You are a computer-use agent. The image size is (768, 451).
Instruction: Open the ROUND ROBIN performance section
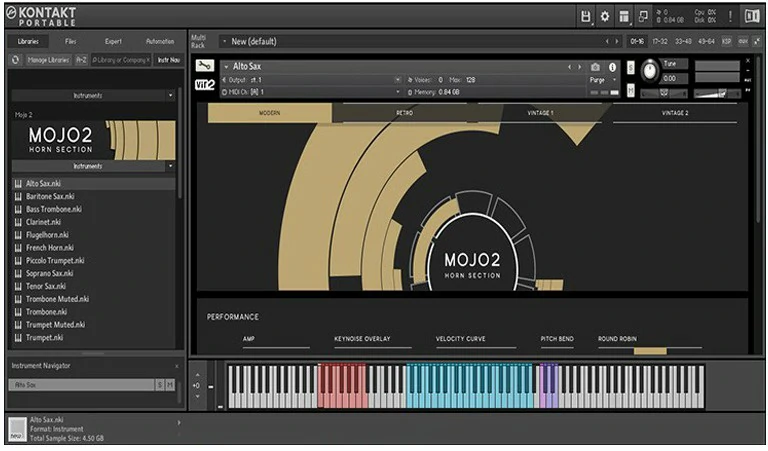tap(618, 339)
